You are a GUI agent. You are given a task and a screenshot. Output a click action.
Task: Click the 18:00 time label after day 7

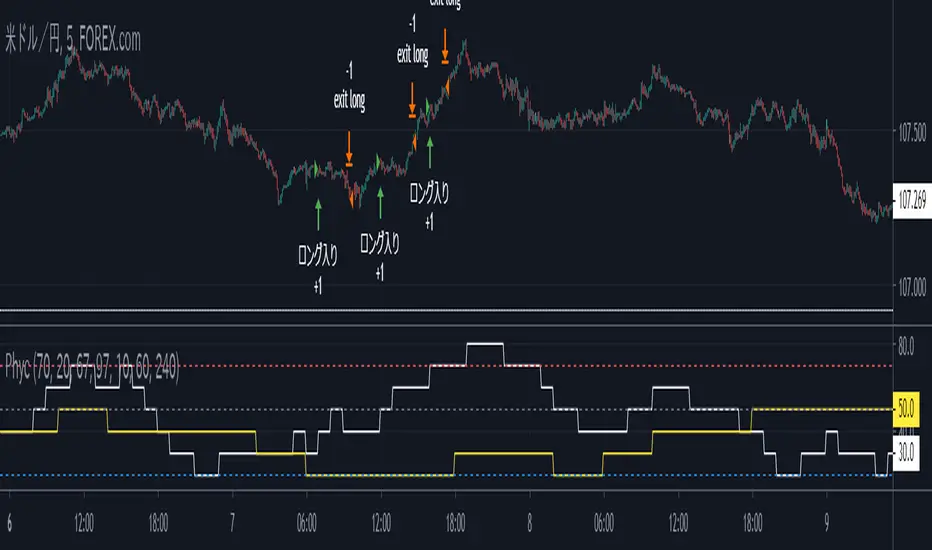point(455,523)
